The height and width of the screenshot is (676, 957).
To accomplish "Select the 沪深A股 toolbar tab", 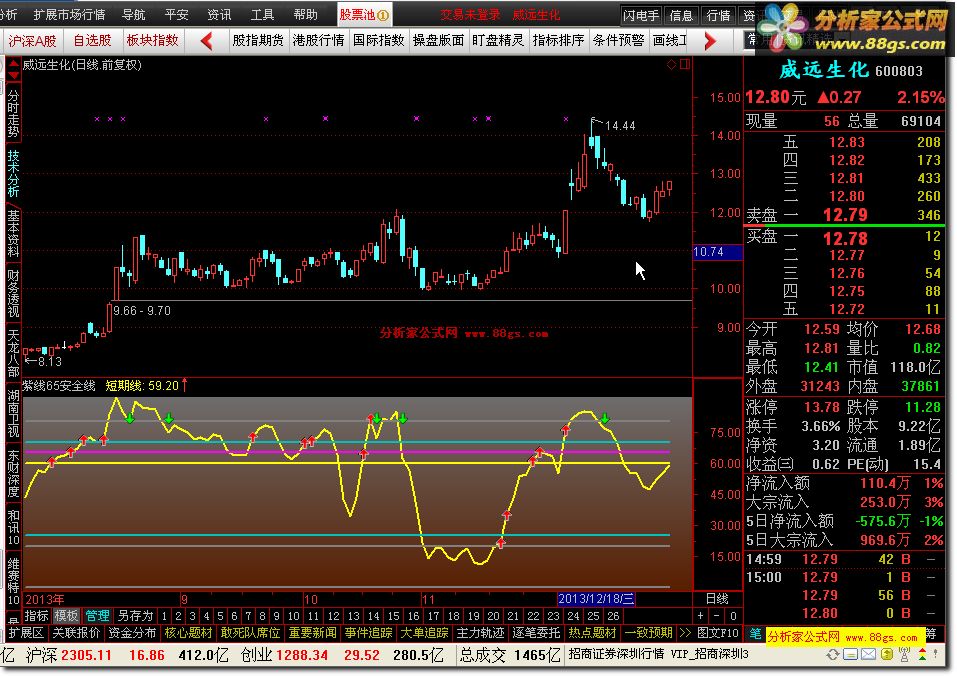I will click(32, 41).
